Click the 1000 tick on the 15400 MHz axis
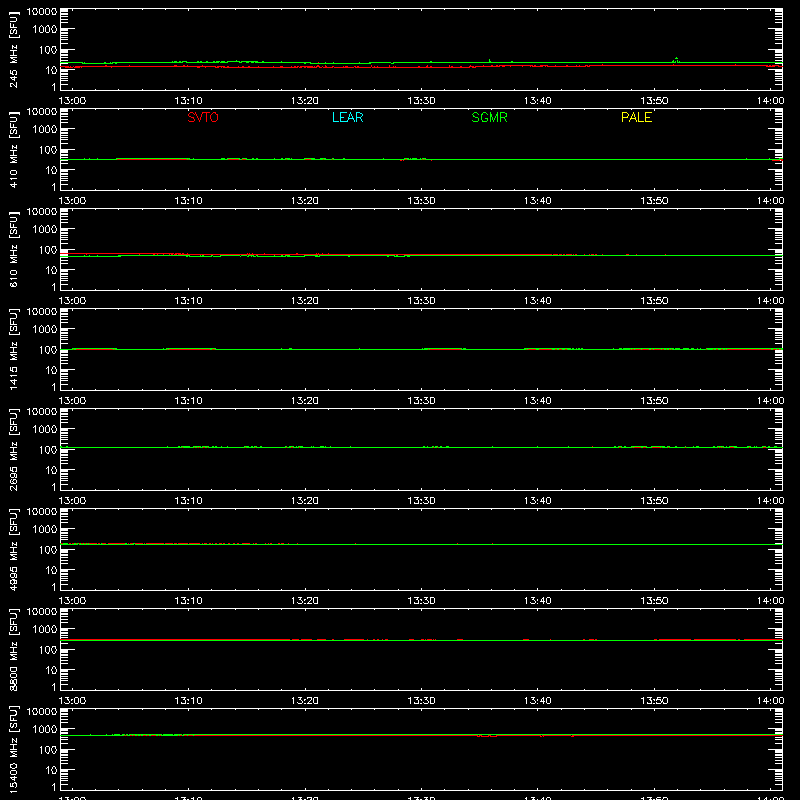 pyautogui.click(x=45, y=730)
